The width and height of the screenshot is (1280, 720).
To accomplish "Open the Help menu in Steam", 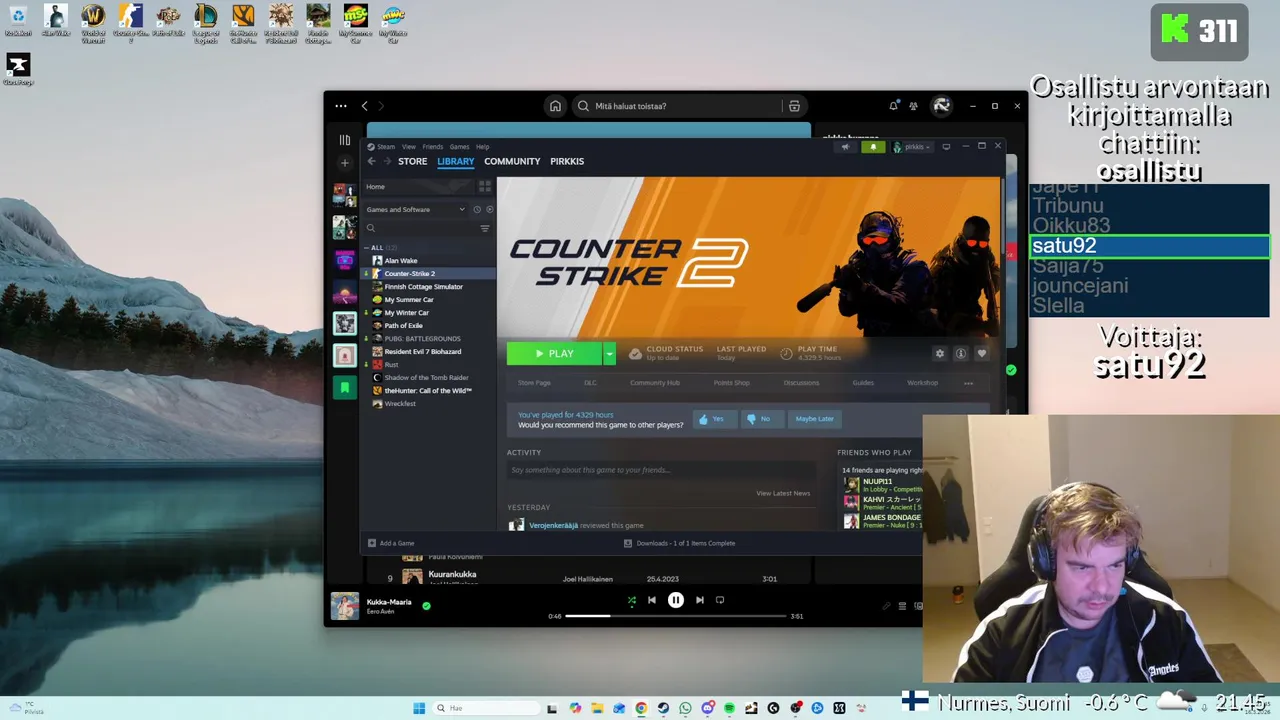I will click(x=482, y=147).
